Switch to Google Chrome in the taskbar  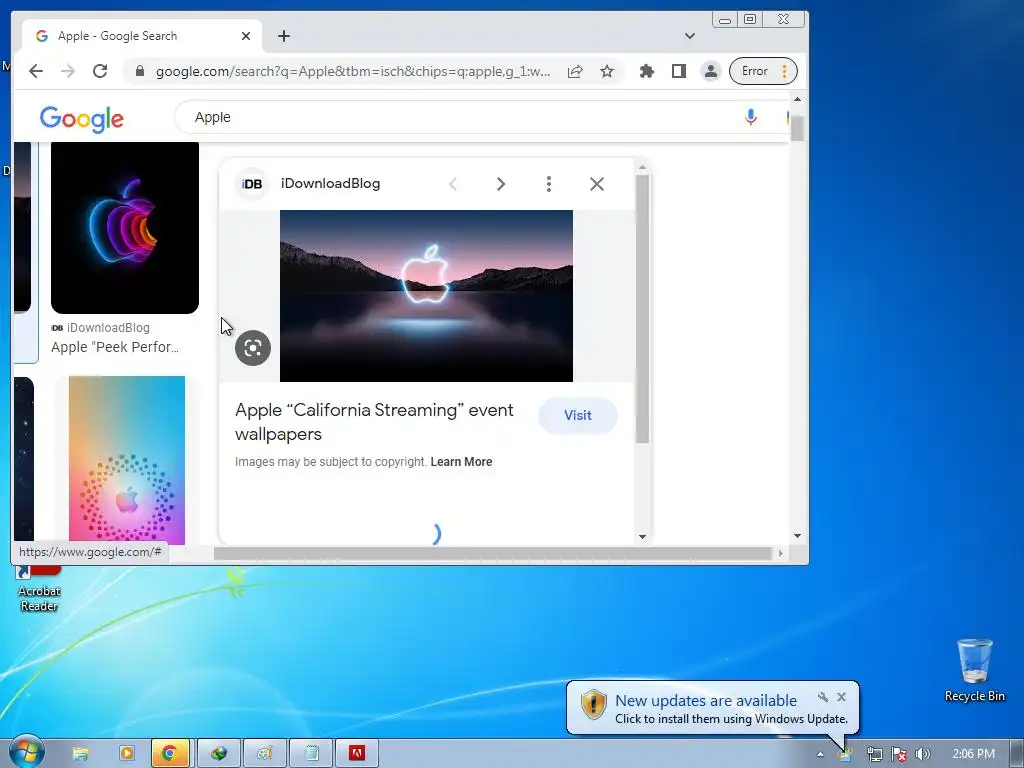170,754
